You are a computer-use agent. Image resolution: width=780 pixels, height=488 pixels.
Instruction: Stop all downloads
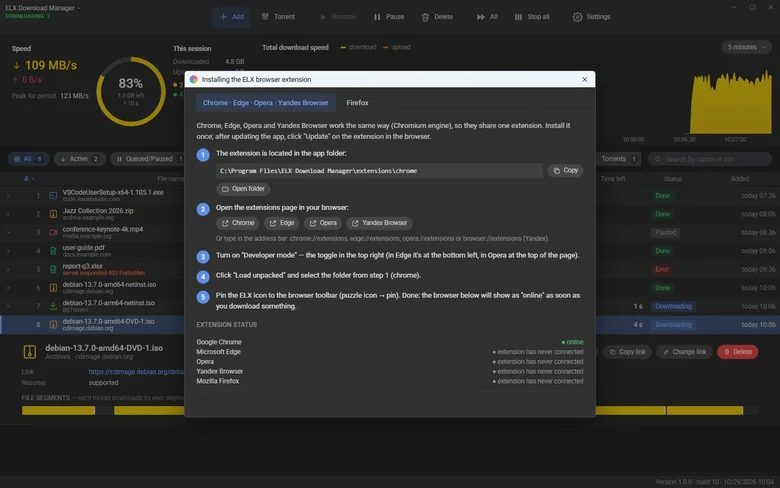click(532, 17)
